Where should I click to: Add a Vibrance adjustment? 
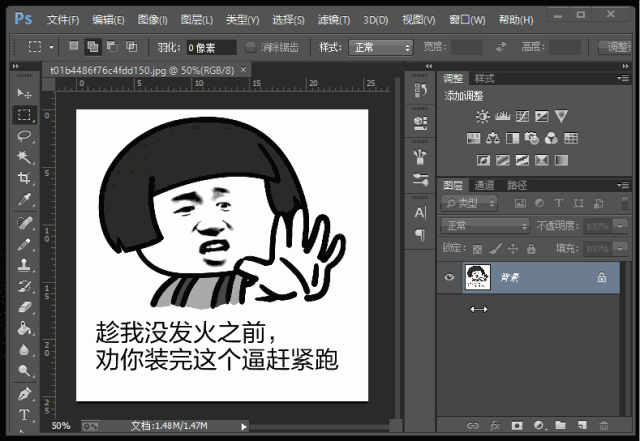pos(561,116)
